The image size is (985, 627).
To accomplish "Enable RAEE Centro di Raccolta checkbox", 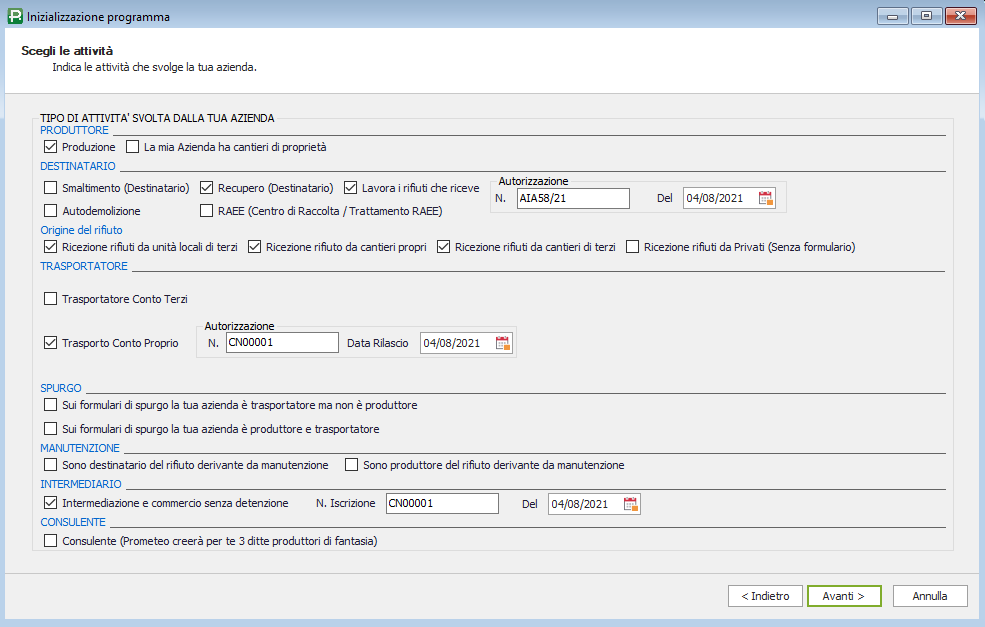I will click(208, 211).
